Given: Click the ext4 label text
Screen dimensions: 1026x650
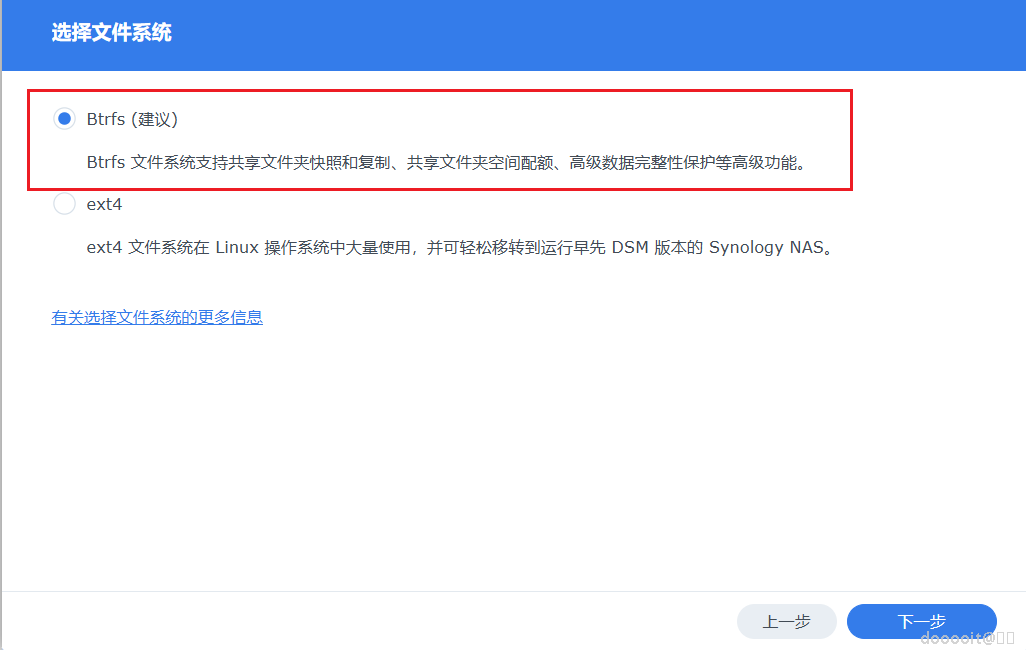Looking at the screenshot, I should (105, 203).
